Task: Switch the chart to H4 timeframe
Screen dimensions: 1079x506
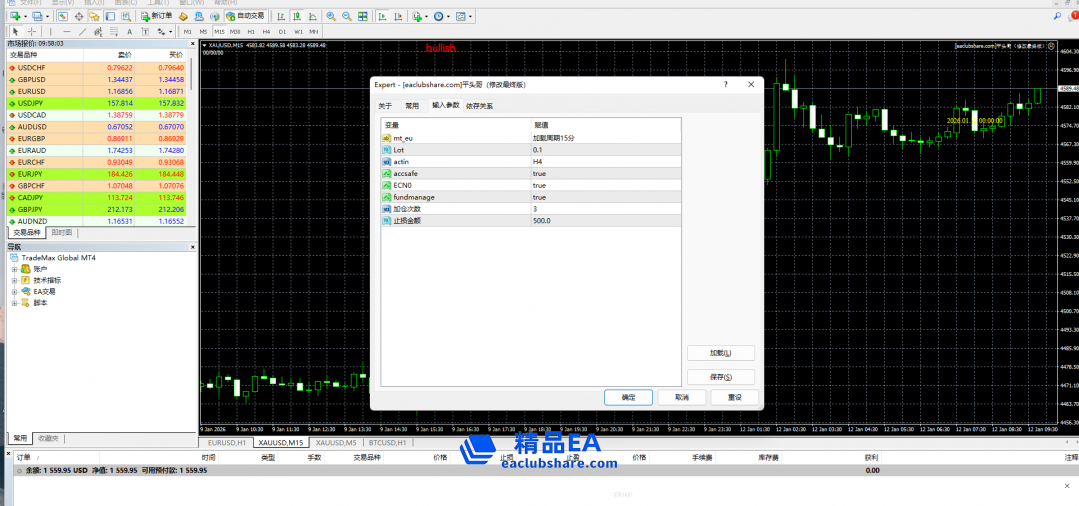Action: coord(267,32)
